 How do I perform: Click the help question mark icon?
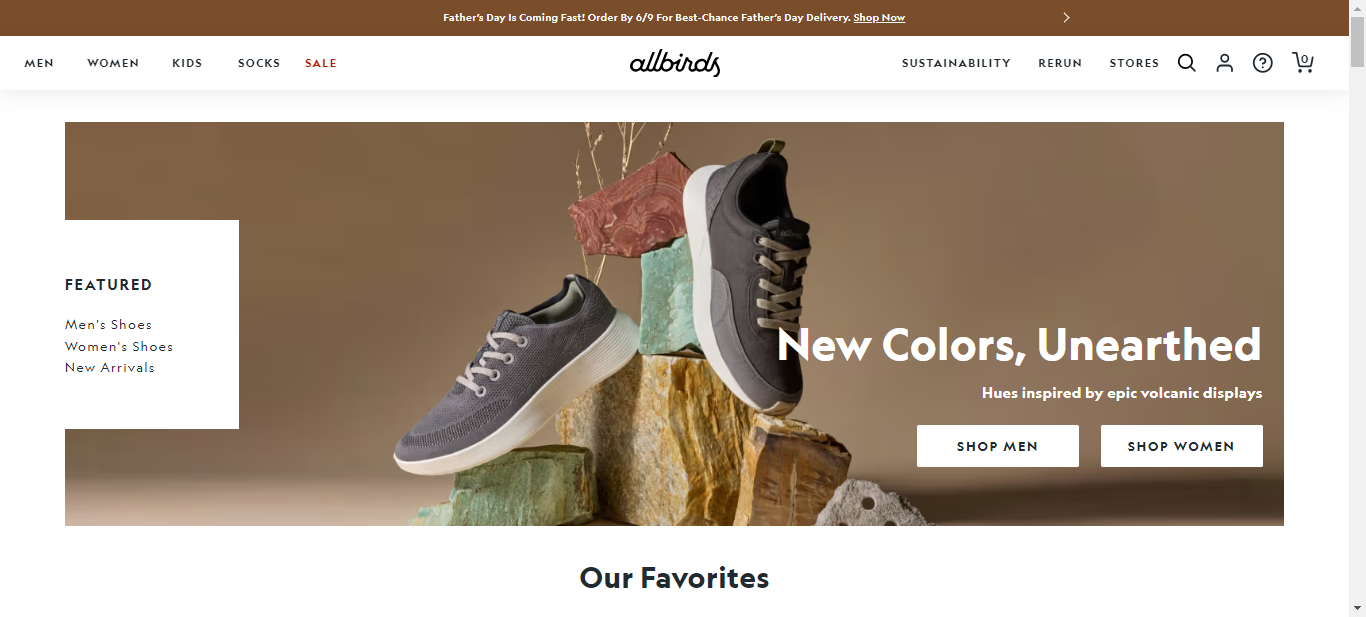pos(1263,63)
